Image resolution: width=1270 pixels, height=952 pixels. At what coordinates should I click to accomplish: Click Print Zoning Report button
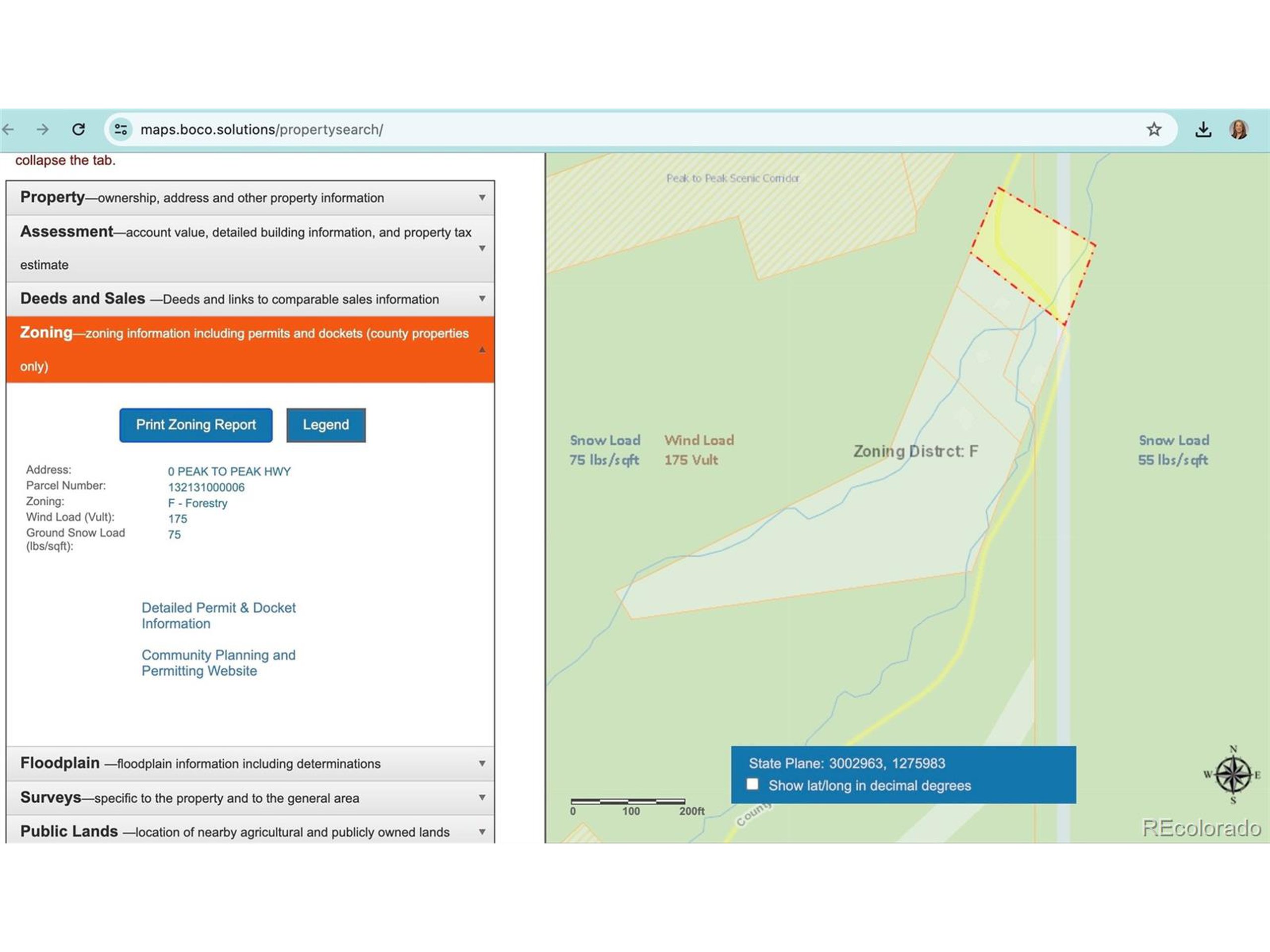point(196,425)
